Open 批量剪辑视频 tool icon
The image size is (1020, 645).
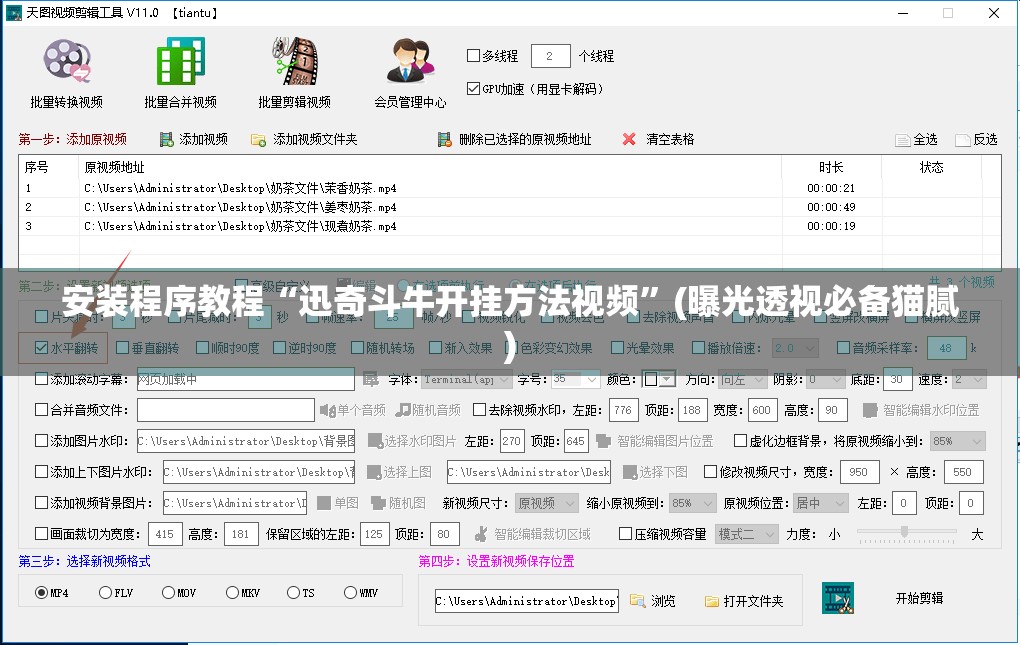[x=295, y=61]
